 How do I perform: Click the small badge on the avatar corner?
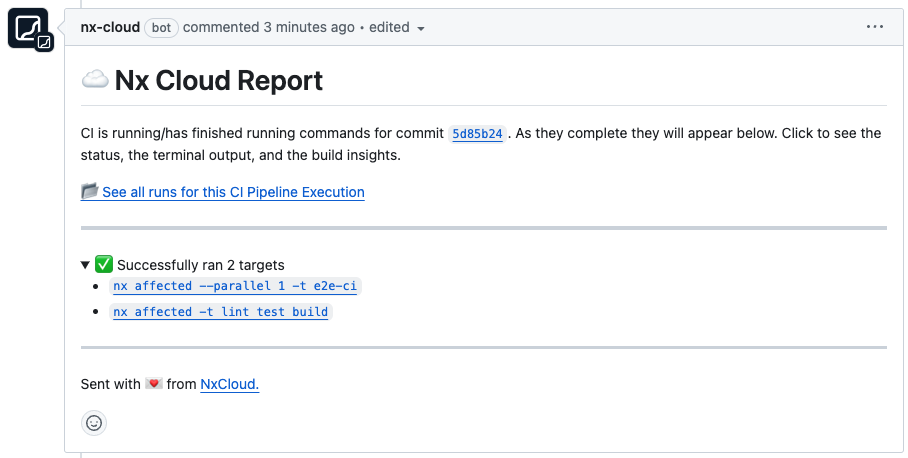(44, 42)
